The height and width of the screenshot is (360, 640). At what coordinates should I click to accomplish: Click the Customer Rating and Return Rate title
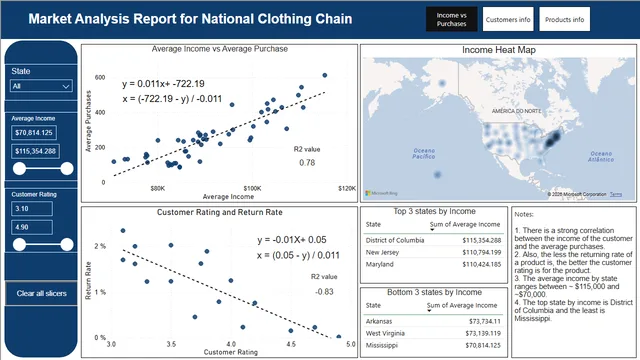coord(220,212)
